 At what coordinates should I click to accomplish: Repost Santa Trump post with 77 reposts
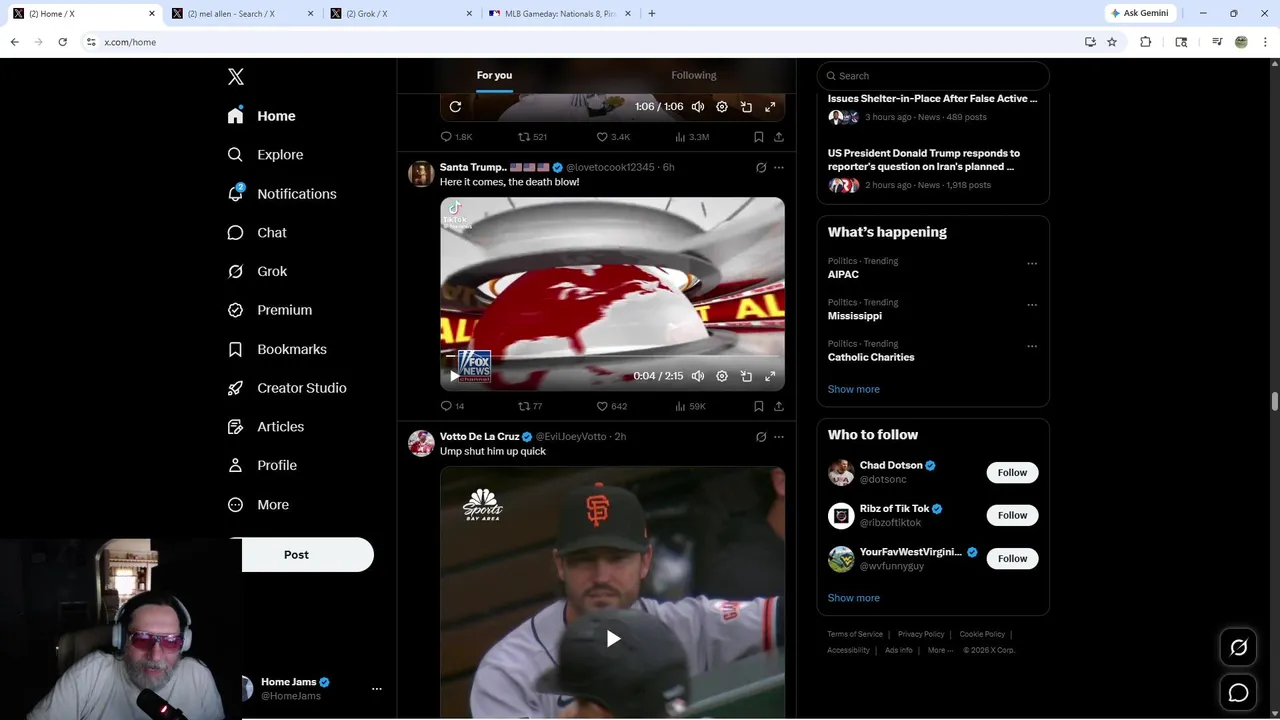click(530, 406)
